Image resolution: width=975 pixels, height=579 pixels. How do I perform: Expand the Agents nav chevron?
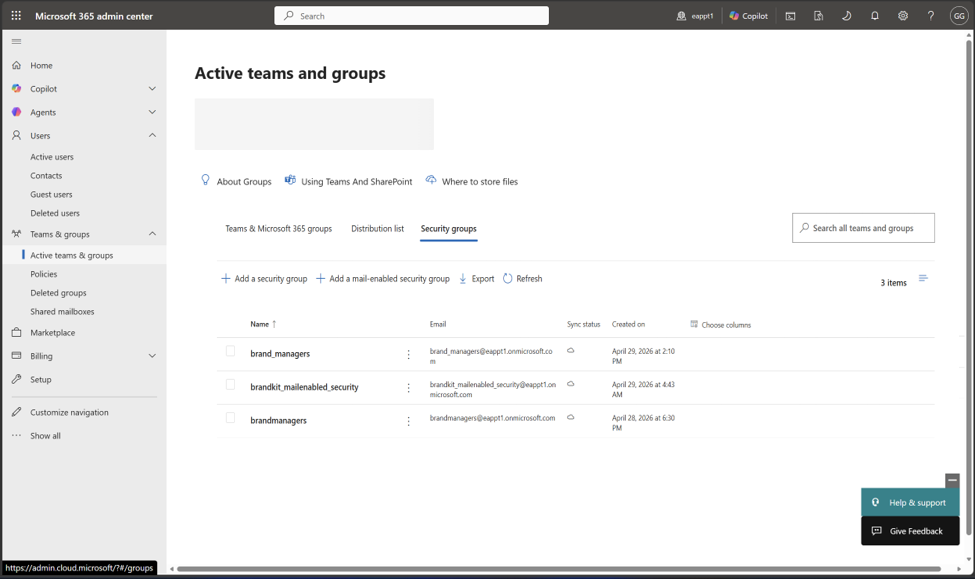pyautogui.click(x=152, y=113)
